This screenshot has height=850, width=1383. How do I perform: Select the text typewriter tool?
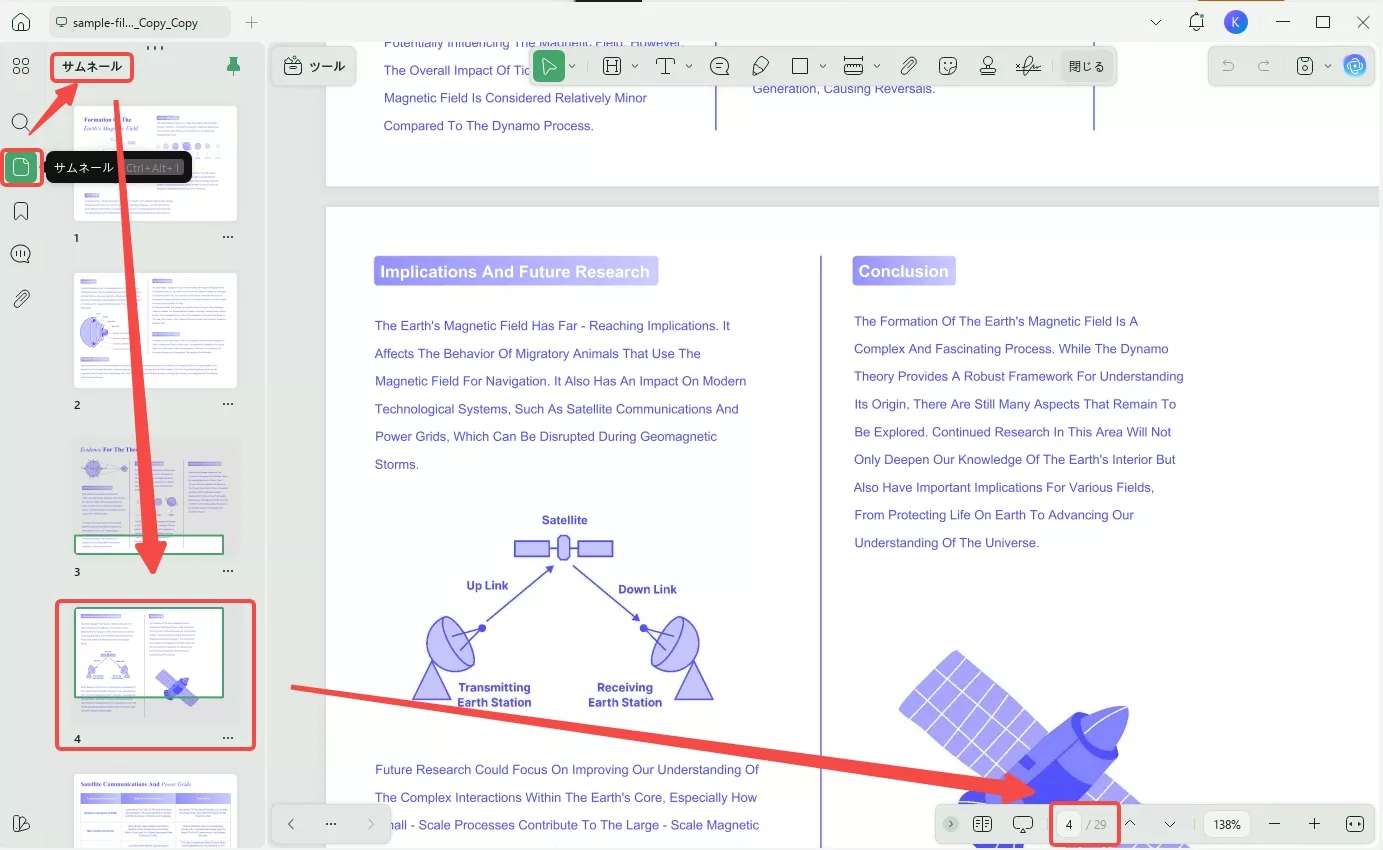pos(666,66)
